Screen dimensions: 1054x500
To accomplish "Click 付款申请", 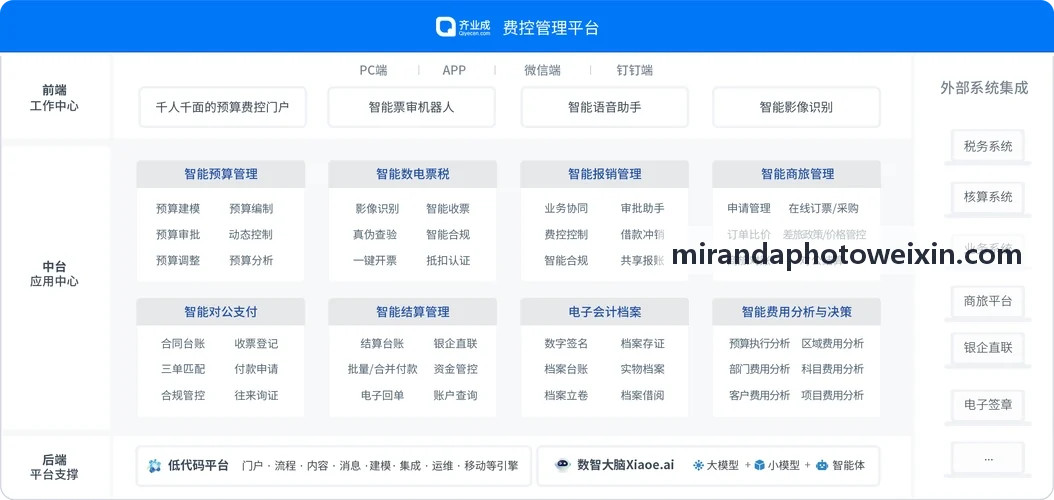I will tap(256, 370).
